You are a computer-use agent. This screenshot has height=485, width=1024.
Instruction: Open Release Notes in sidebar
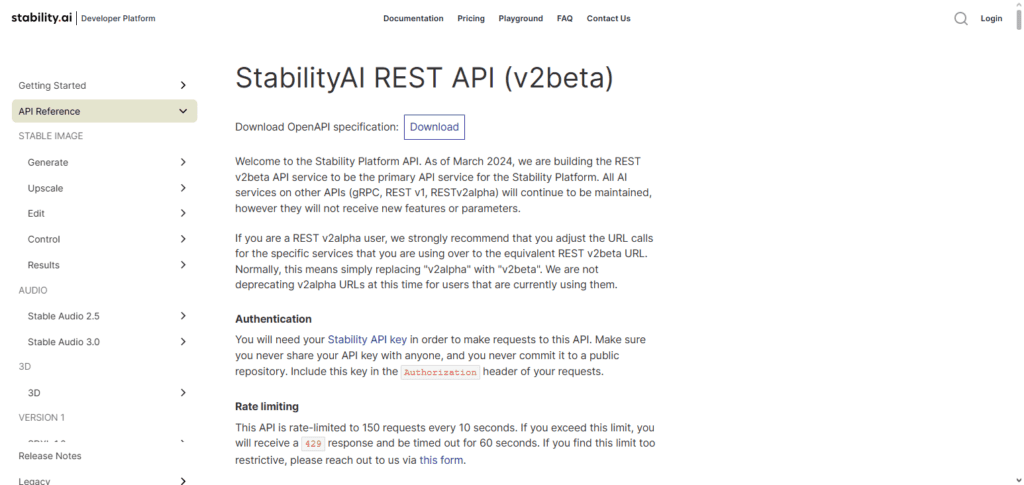(50, 456)
